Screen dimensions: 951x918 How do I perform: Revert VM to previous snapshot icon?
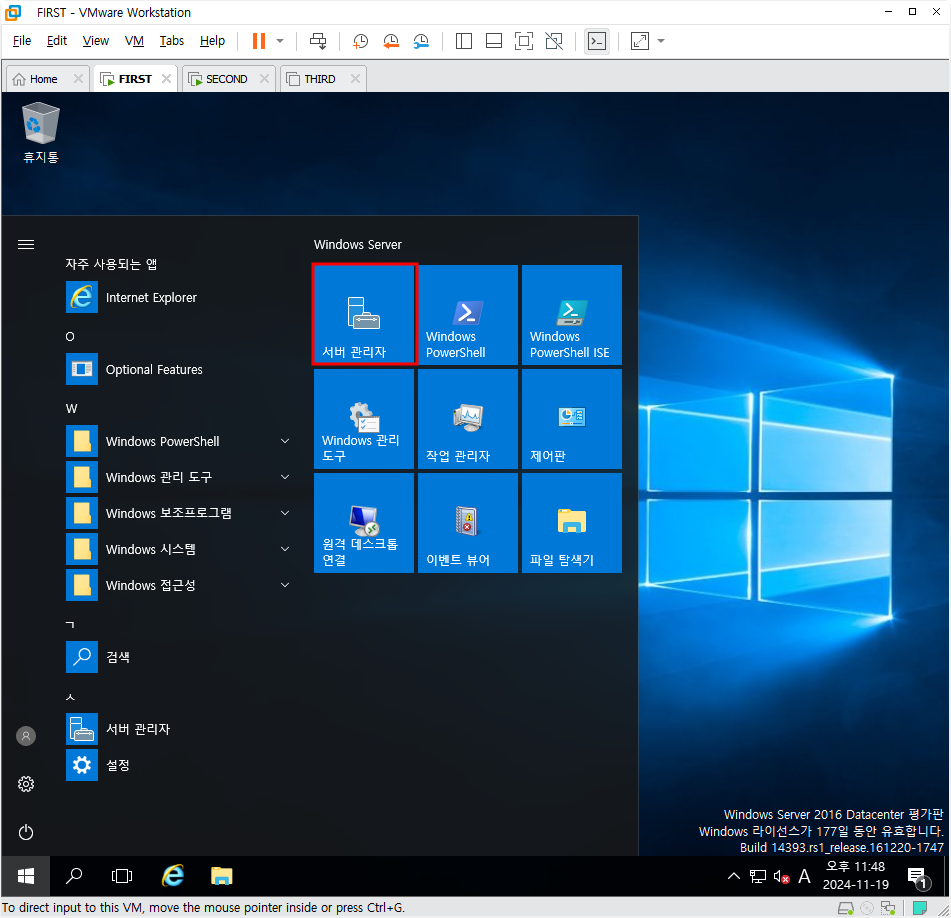(391, 41)
